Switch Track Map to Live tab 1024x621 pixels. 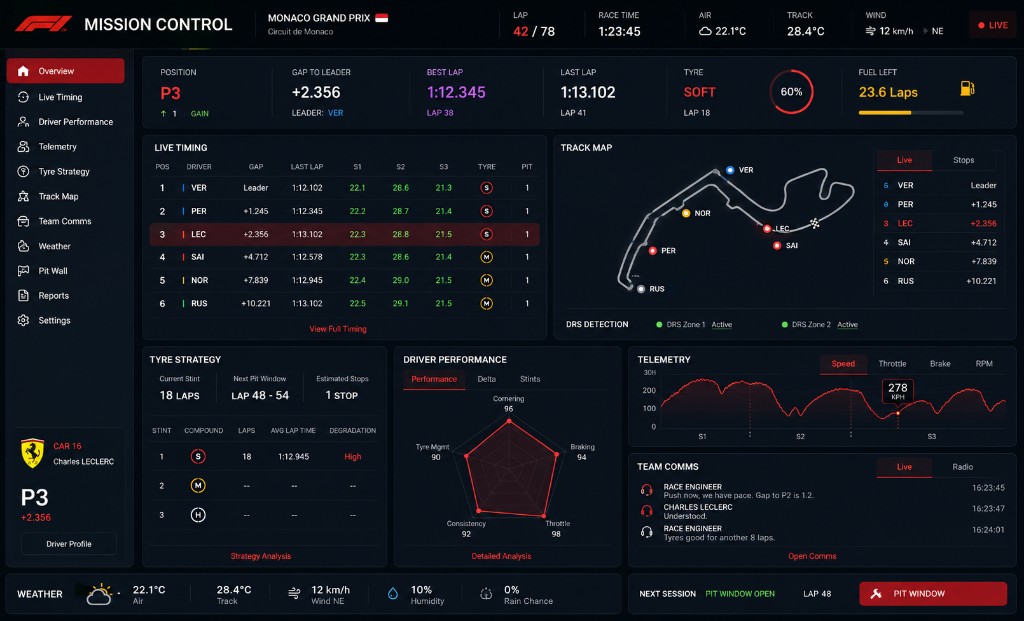tap(904, 160)
